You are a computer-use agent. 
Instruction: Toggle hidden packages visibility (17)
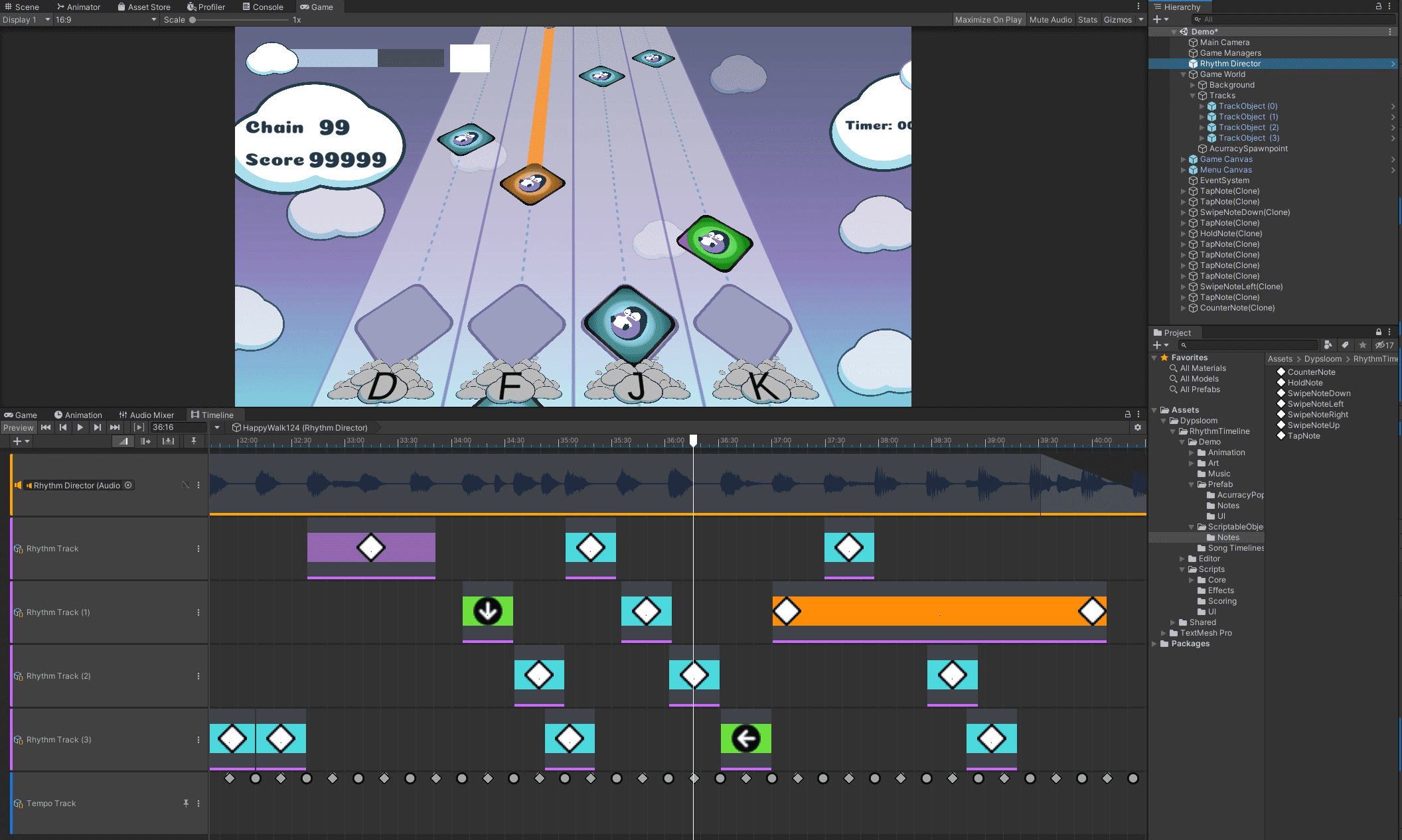tap(1384, 345)
